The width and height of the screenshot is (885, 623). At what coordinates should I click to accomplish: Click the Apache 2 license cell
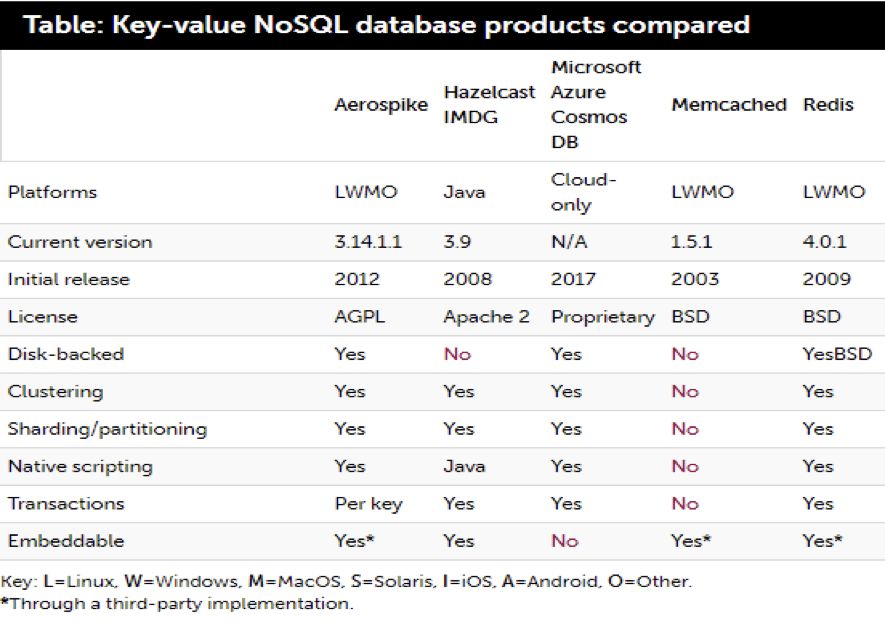click(x=487, y=317)
